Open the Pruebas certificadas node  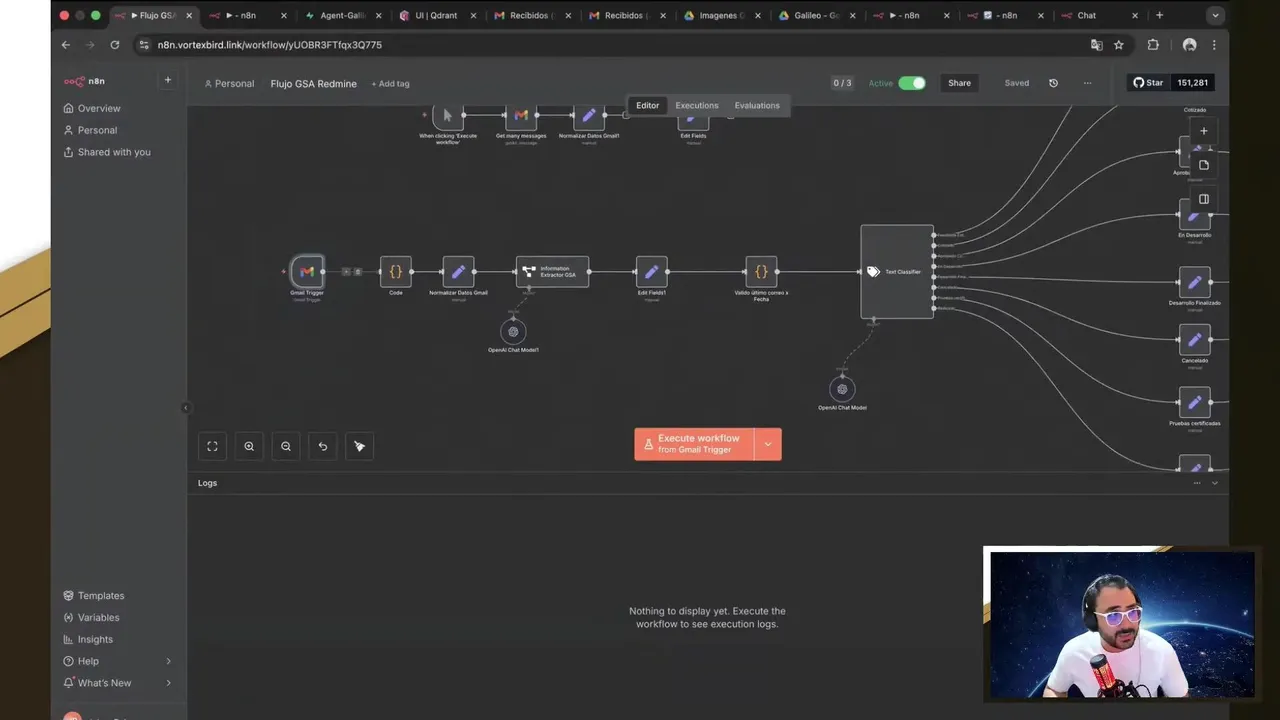[1194, 403]
